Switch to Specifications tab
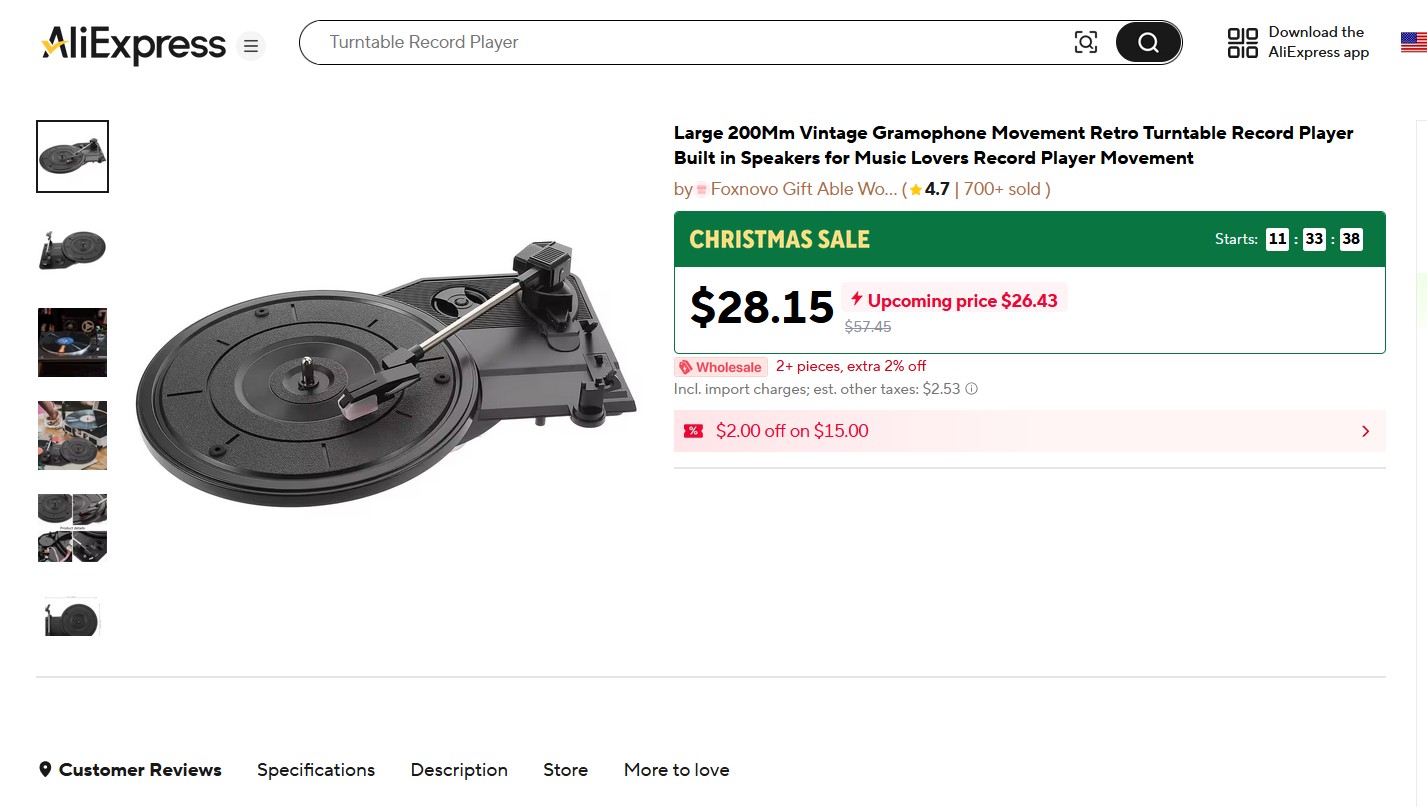Image resolution: width=1427 pixels, height=807 pixels. click(316, 770)
